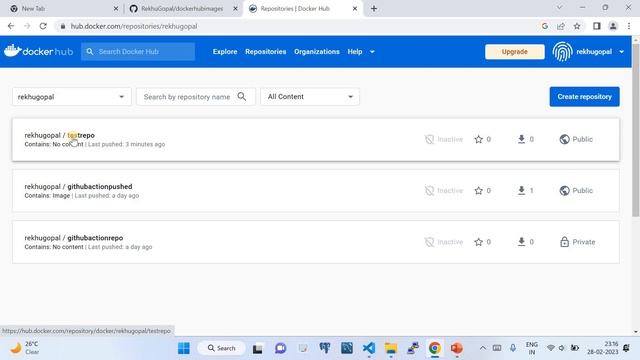Click the taskbar Search box
The height and width of the screenshot is (360, 640).
click(222, 348)
